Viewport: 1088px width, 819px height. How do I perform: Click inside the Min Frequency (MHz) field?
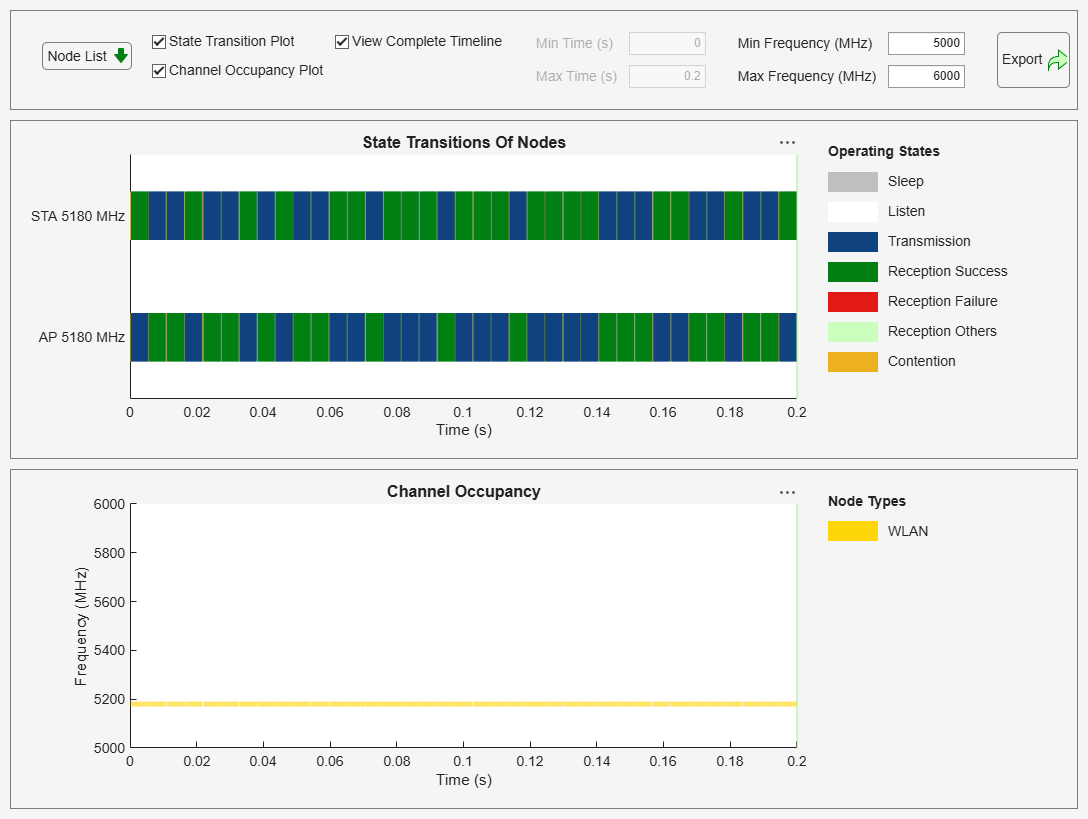click(926, 43)
